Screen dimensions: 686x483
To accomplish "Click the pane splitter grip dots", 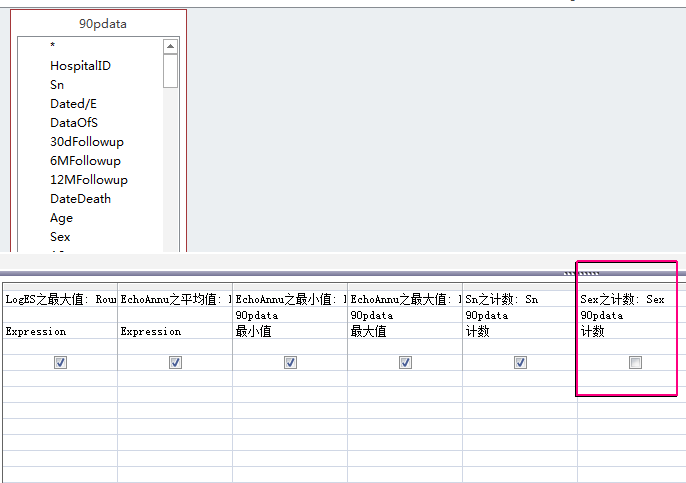I will (581, 273).
